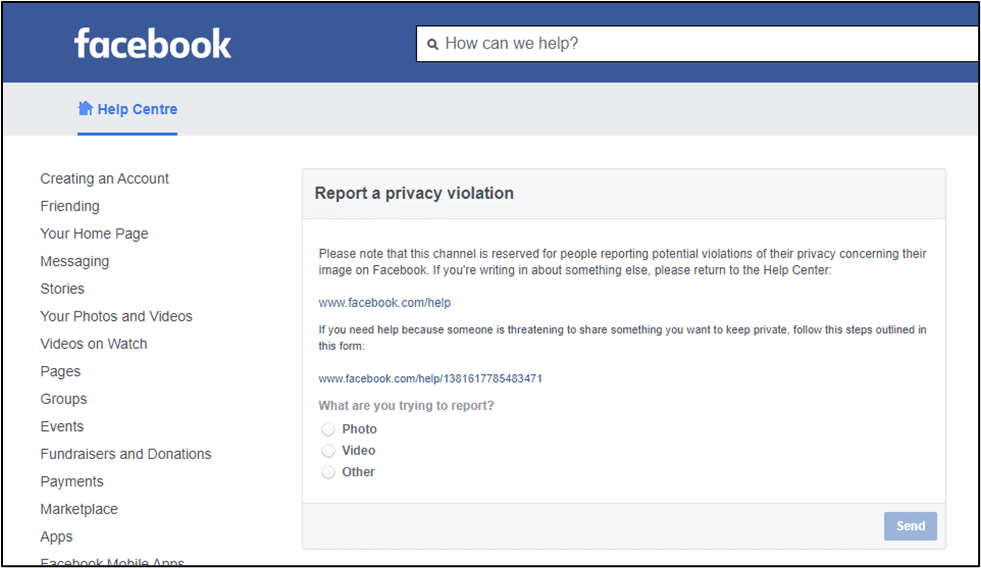The image size is (981, 568).
Task: Open the Stories help topic
Action: (63, 289)
